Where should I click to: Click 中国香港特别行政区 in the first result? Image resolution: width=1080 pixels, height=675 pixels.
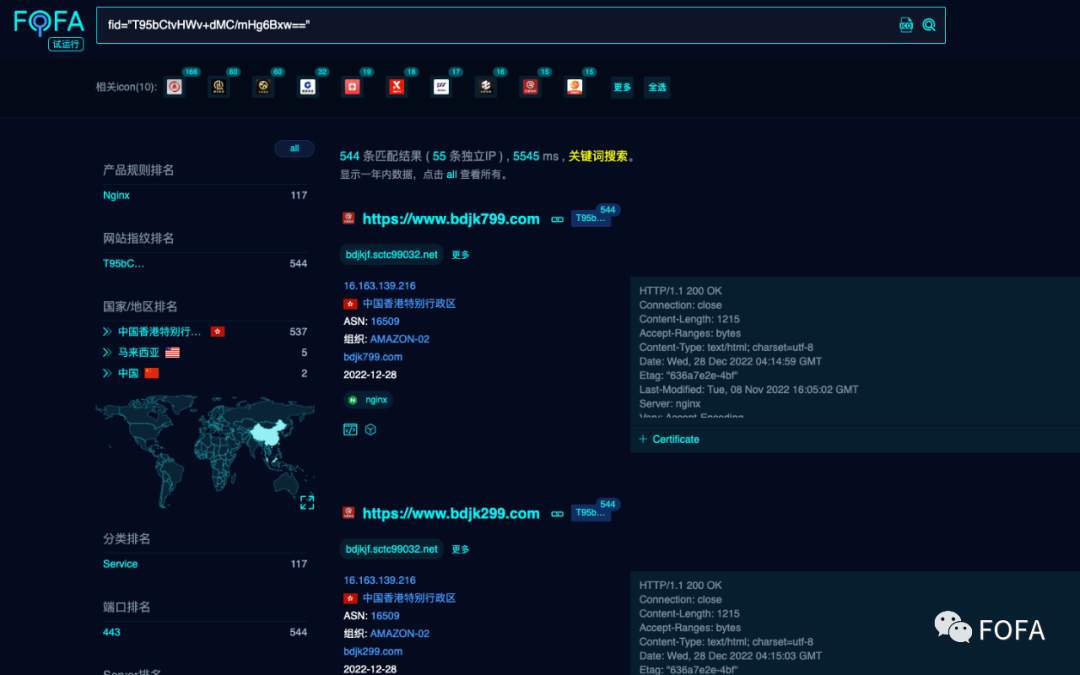[x=409, y=303]
